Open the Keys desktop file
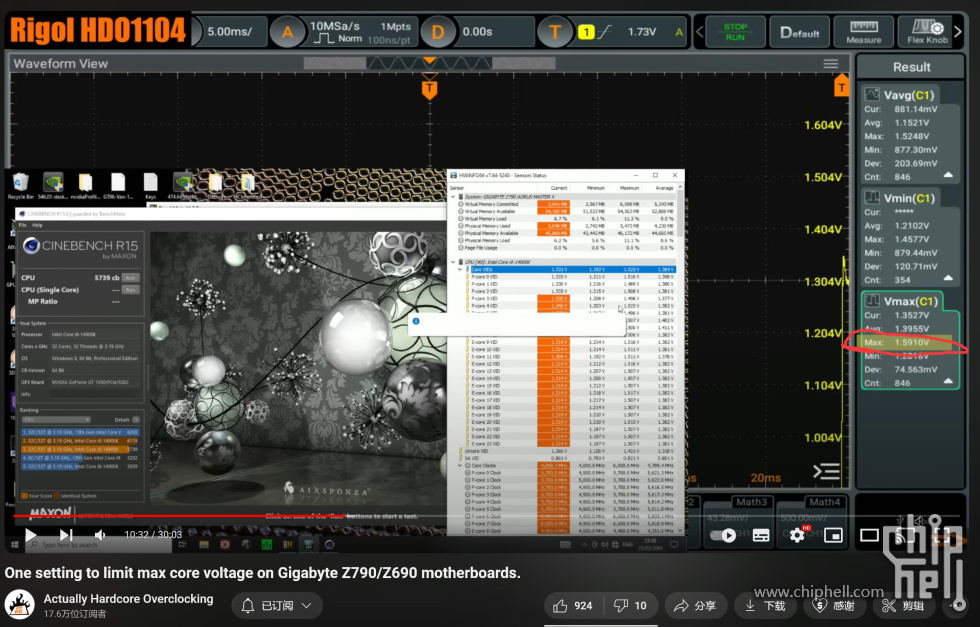The width and height of the screenshot is (980, 627). tap(150, 186)
